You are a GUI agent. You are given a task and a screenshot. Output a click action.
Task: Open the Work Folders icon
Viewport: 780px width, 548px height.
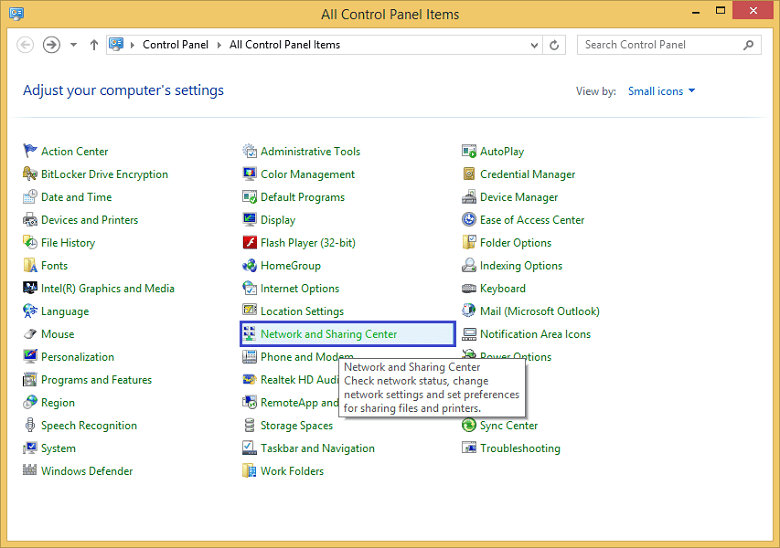[x=249, y=471]
